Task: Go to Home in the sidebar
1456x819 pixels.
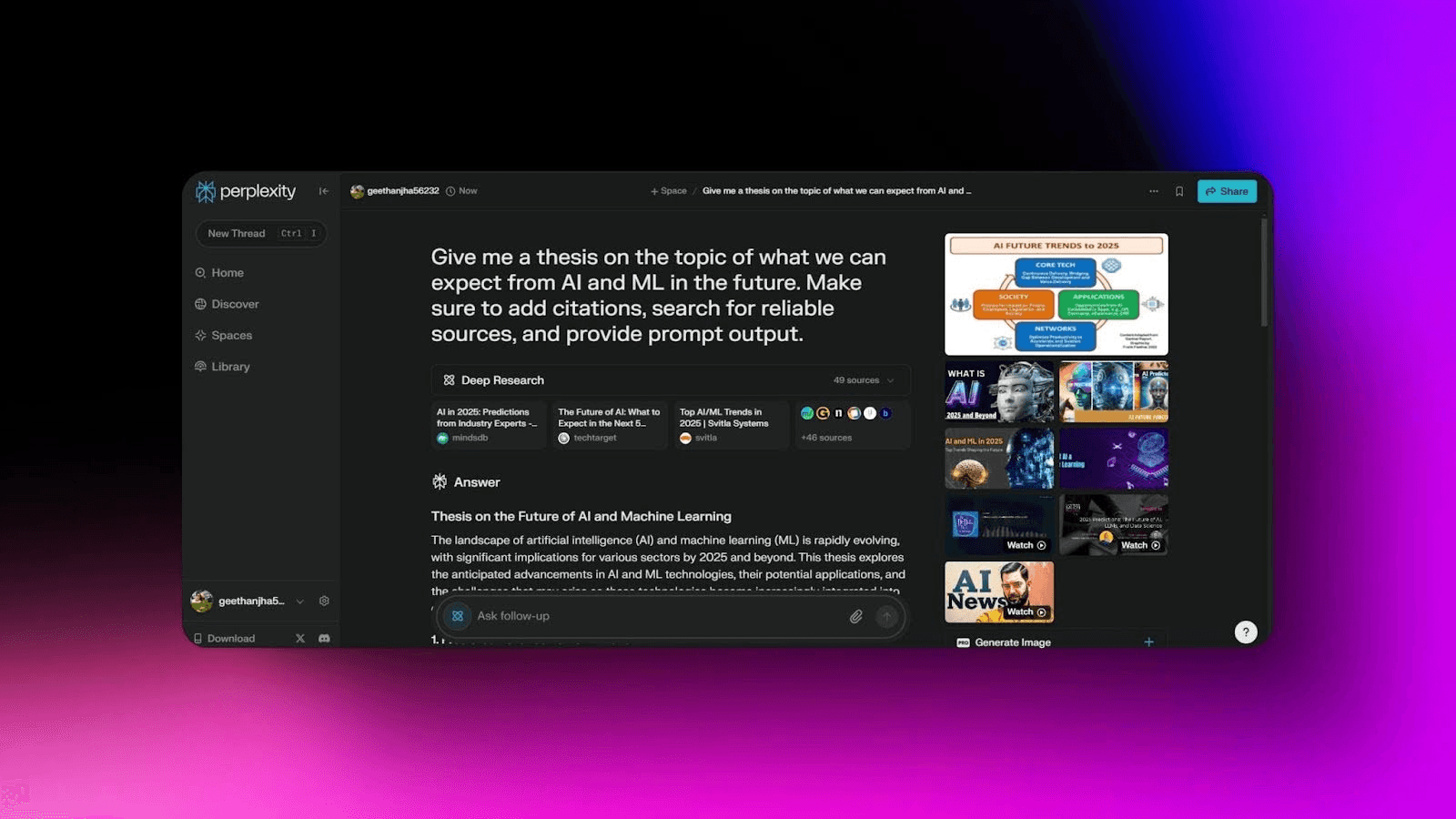Action: [x=219, y=273]
